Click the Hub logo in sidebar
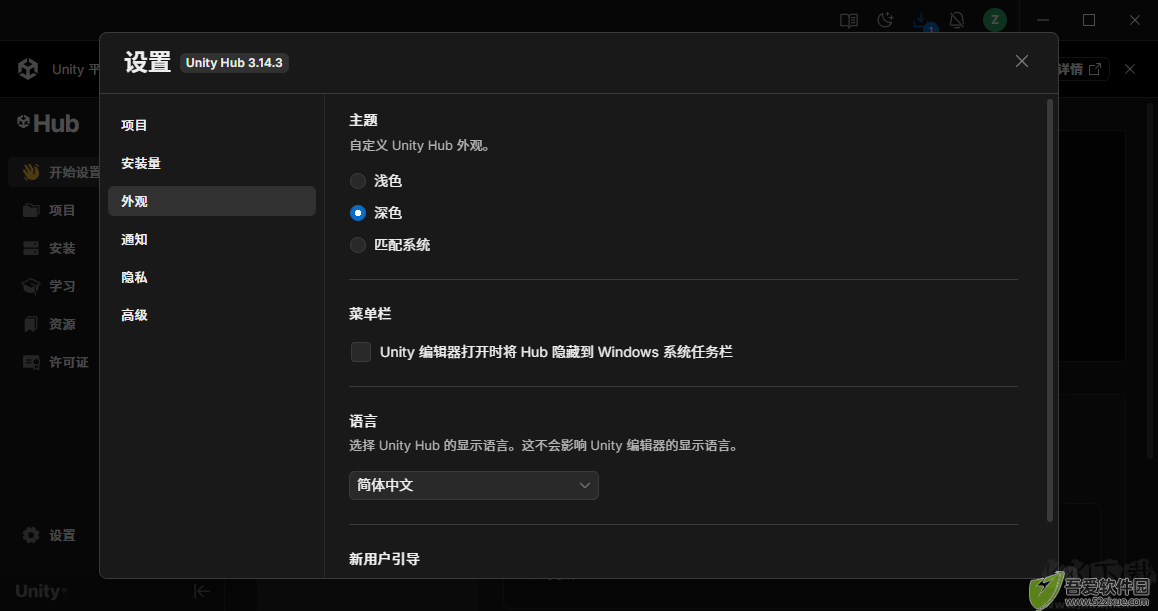This screenshot has width=1158, height=611. click(x=48, y=123)
